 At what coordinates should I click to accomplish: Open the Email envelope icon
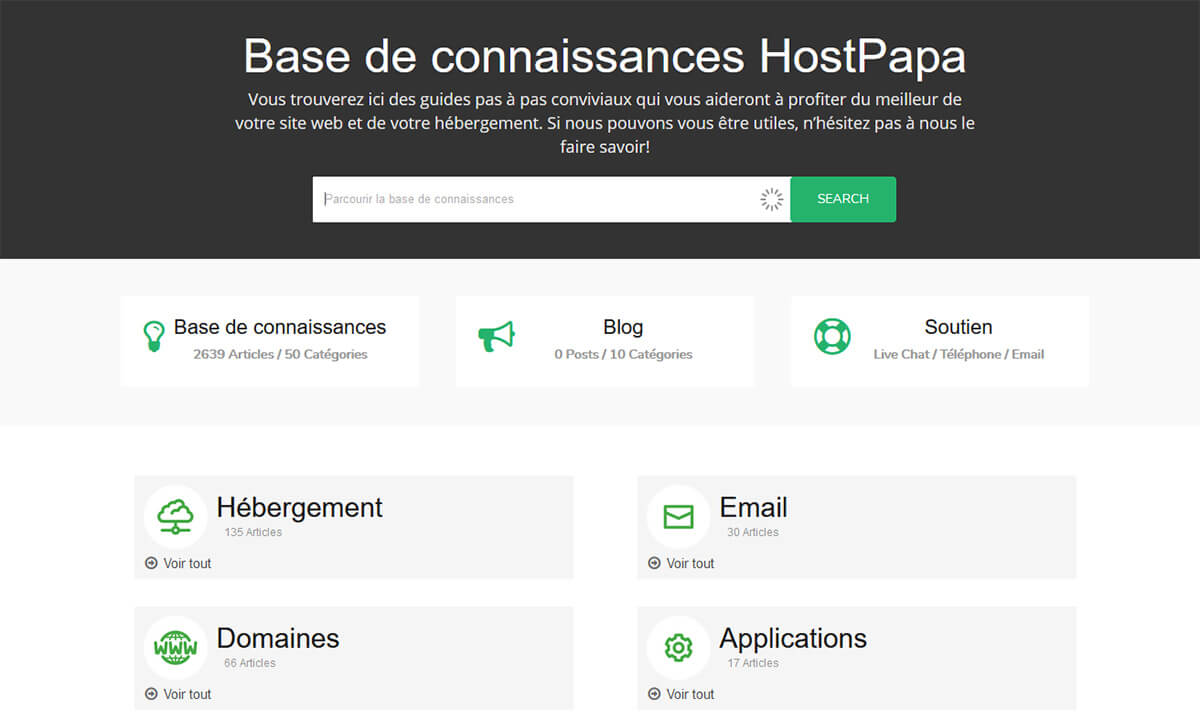pos(678,516)
